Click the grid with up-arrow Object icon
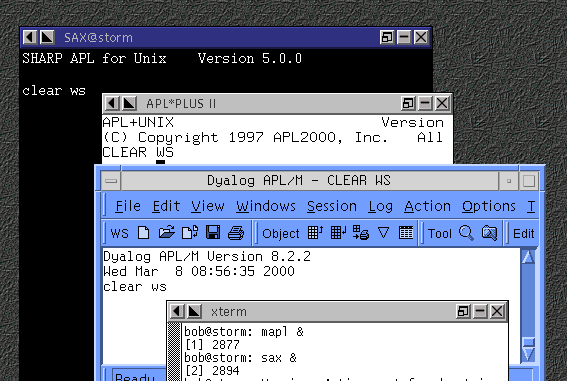The width and height of the screenshot is (567, 381). pyautogui.click(x=315, y=232)
